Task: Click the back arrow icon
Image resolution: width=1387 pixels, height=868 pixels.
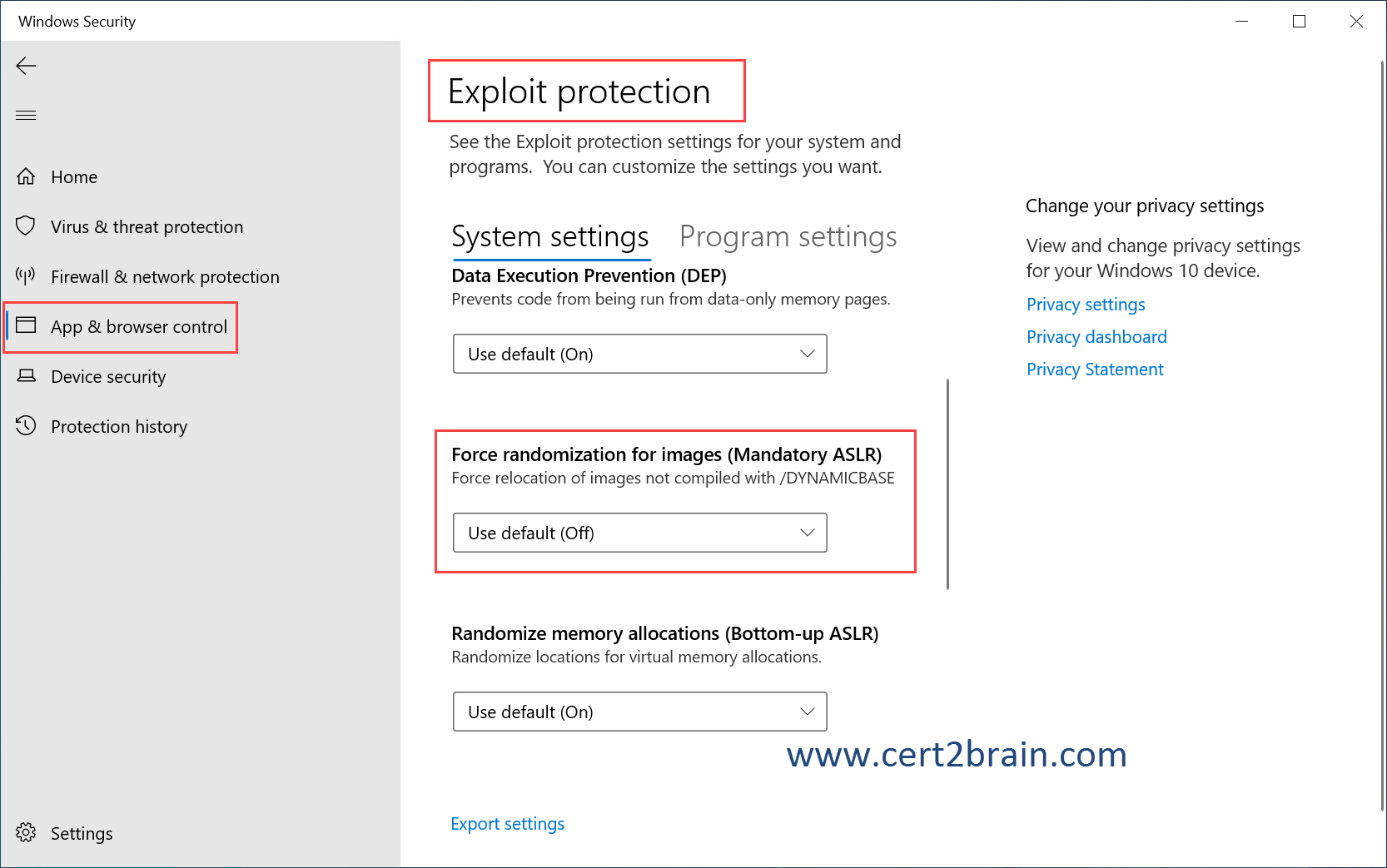Action: (26, 66)
